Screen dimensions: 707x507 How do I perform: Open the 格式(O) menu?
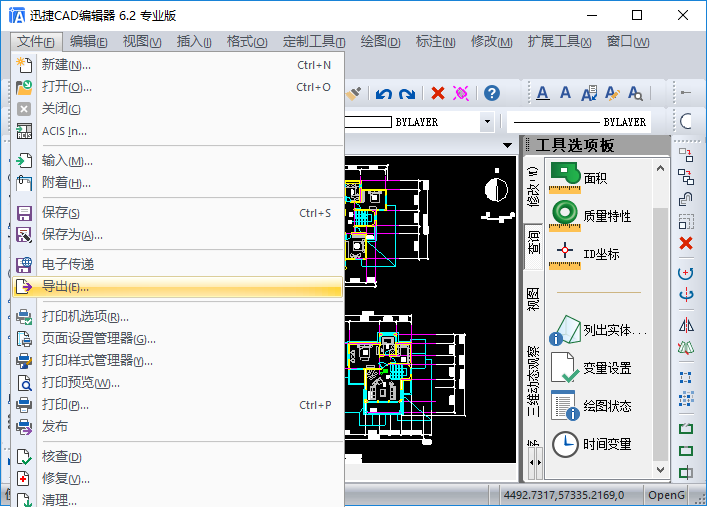247,42
